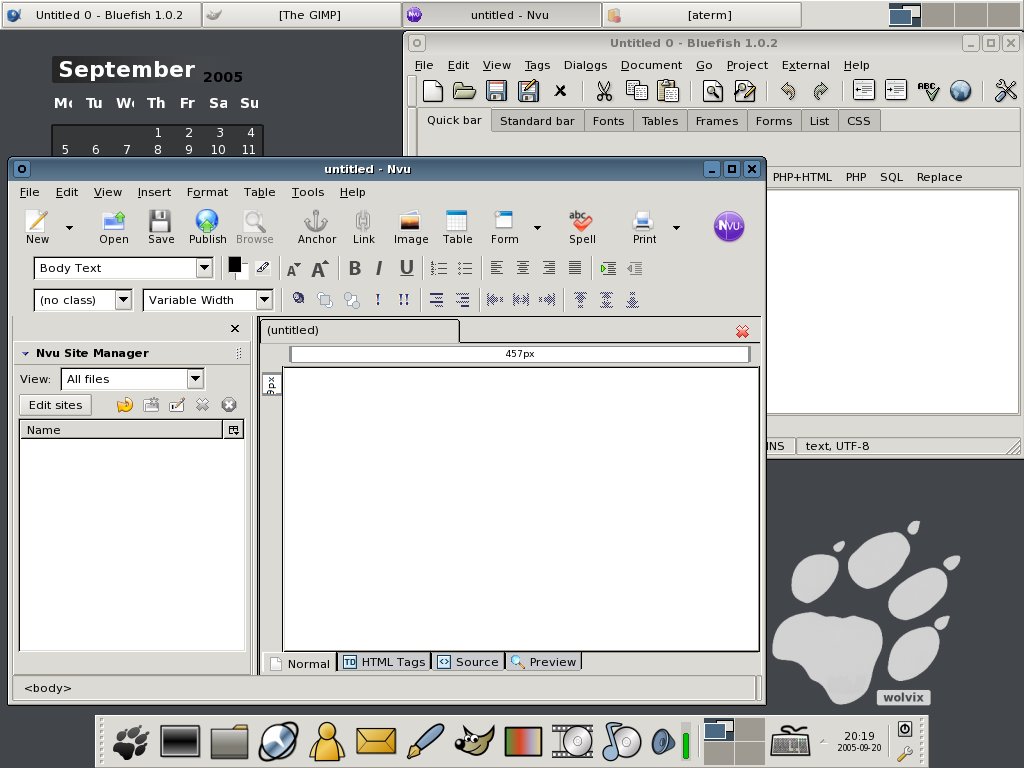Screen dimensions: 1024x768
Task: Click the Scissors cut icon in Bluefish
Action: click(x=604, y=91)
